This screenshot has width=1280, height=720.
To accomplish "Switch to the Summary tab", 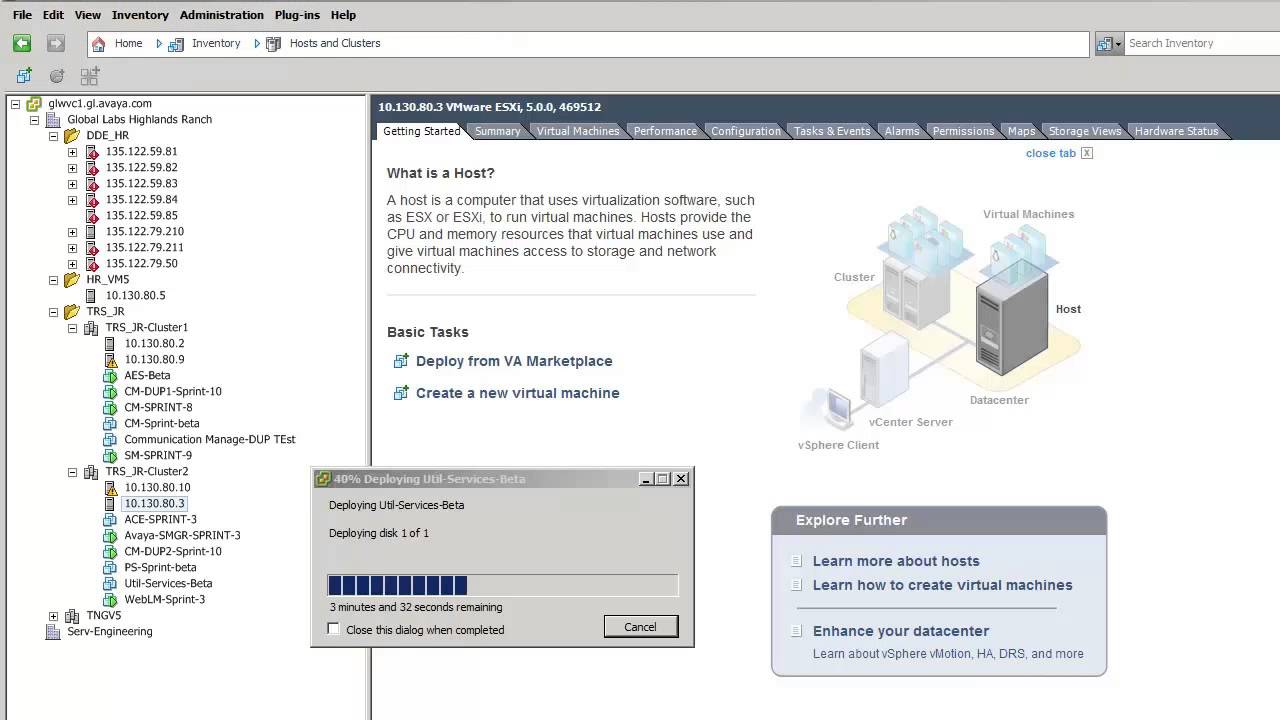I will point(497,131).
